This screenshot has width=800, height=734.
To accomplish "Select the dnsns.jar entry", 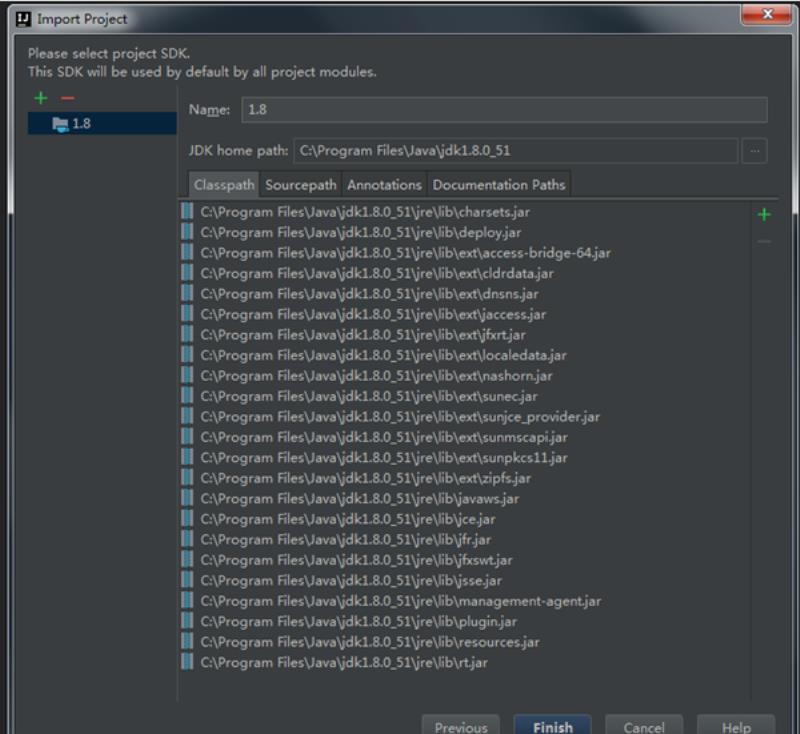I will point(369,294).
